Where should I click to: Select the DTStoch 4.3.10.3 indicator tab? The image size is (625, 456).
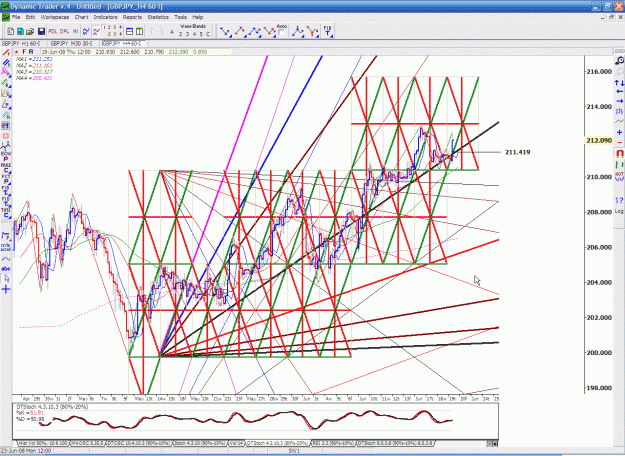tap(277, 443)
